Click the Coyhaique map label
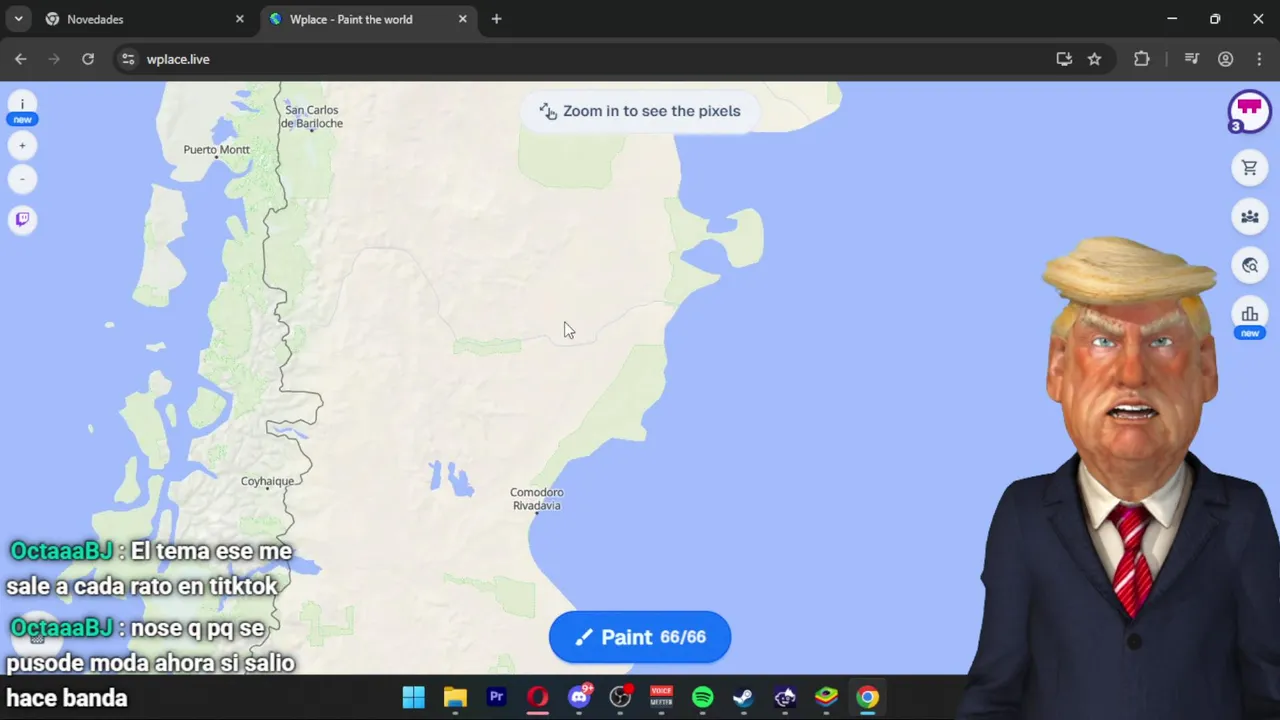The image size is (1280, 720). point(267,481)
